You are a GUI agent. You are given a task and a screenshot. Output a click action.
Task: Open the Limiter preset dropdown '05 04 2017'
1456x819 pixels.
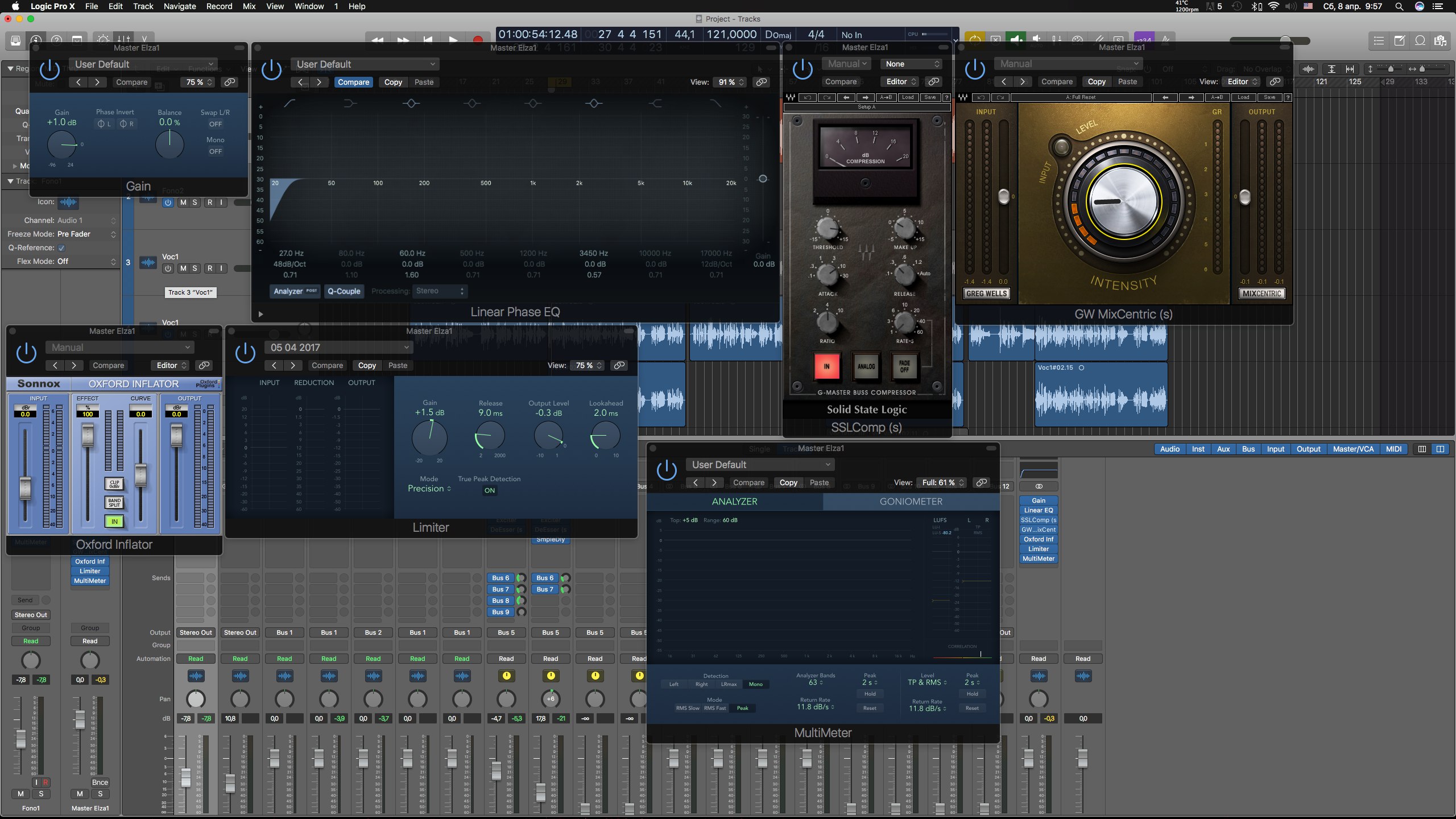coord(338,348)
